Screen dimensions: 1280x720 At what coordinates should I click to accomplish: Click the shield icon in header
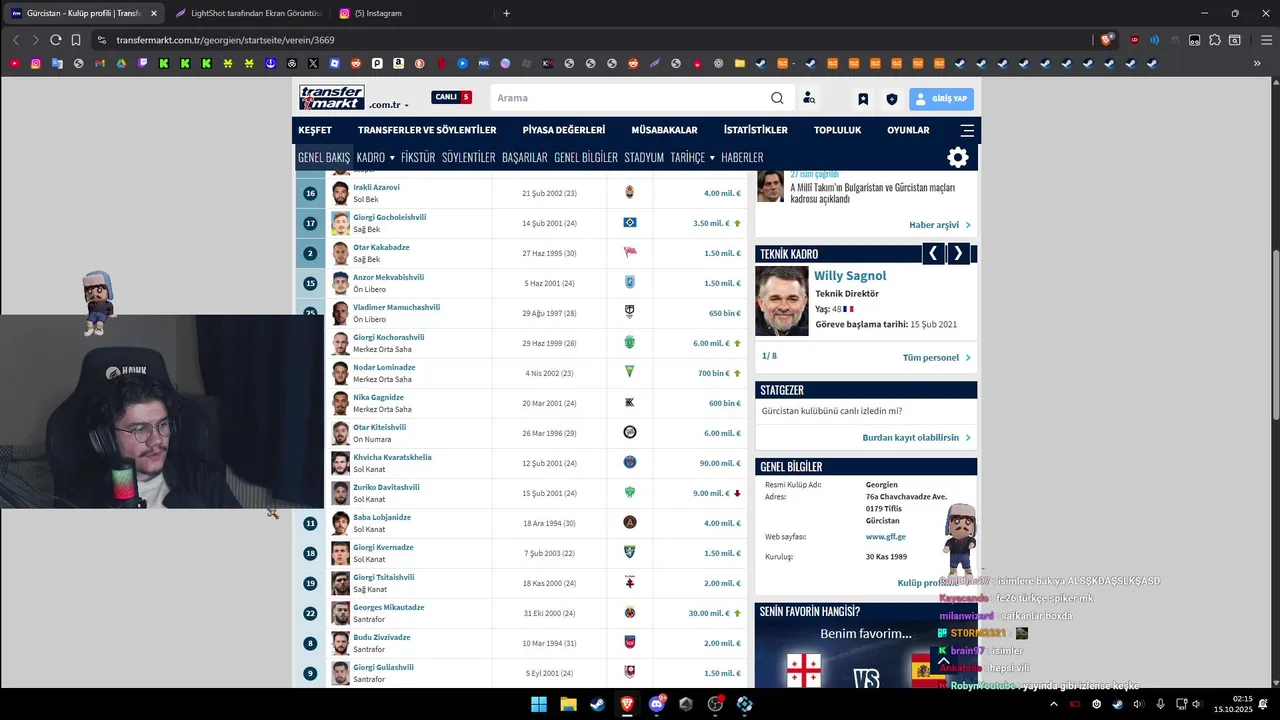pyautogui.click(x=892, y=99)
